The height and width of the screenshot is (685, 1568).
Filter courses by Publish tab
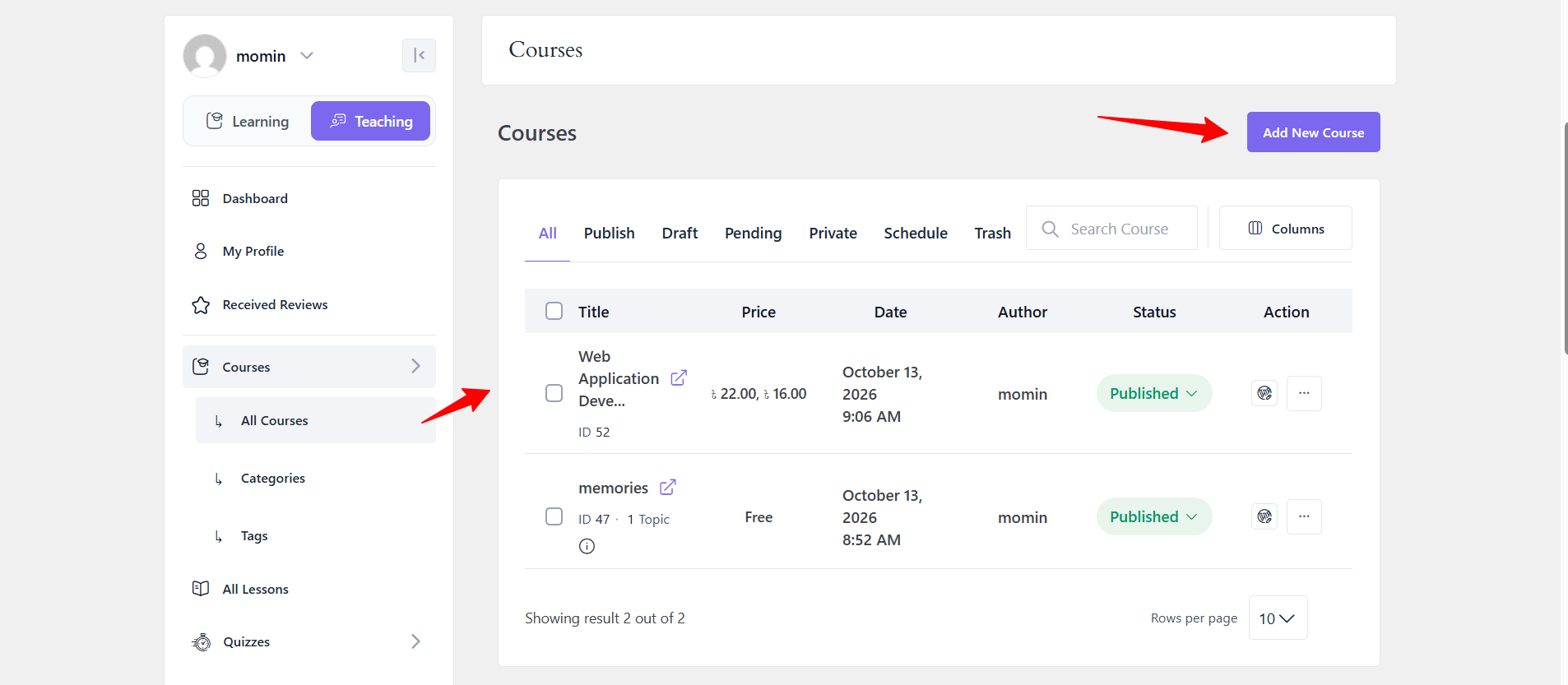click(610, 234)
